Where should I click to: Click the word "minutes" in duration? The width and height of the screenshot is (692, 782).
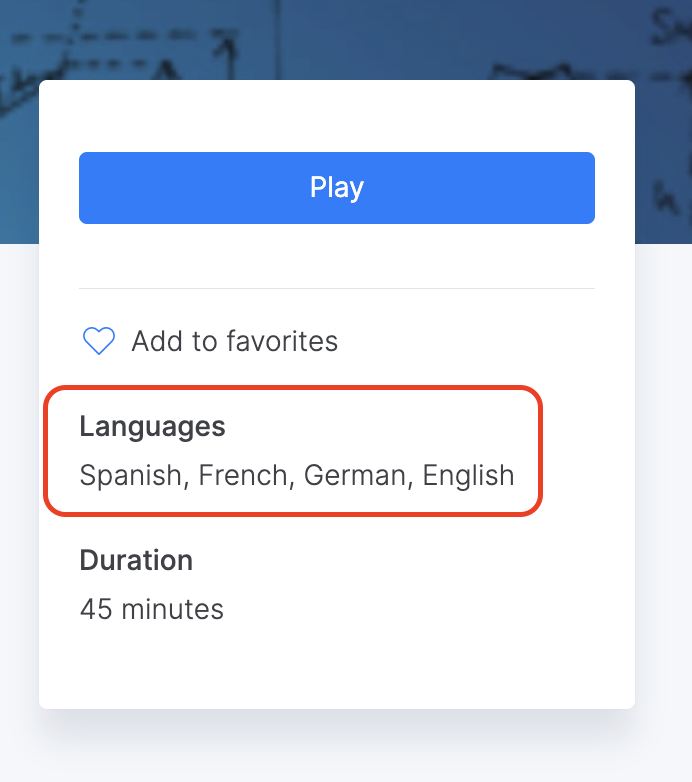click(x=173, y=609)
